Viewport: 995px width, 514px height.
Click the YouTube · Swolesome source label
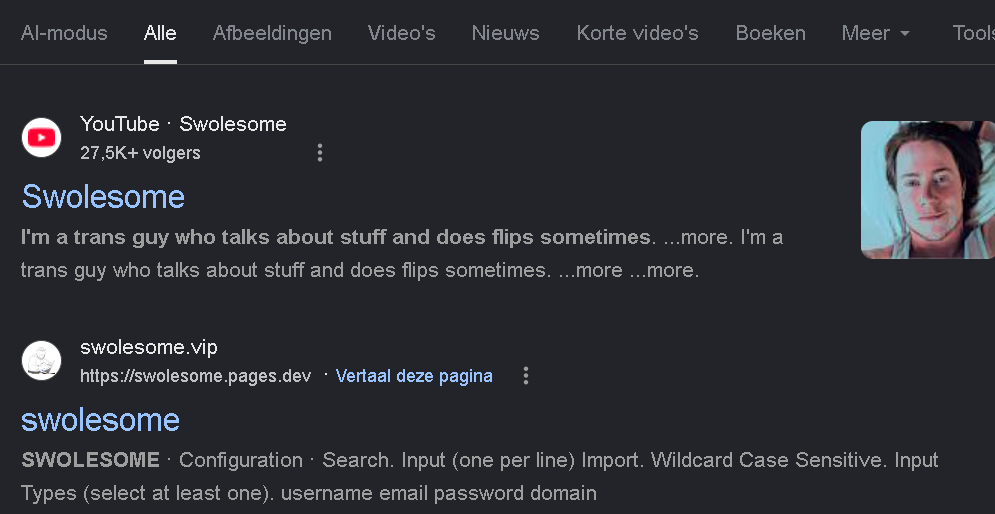click(x=183, y=124)
